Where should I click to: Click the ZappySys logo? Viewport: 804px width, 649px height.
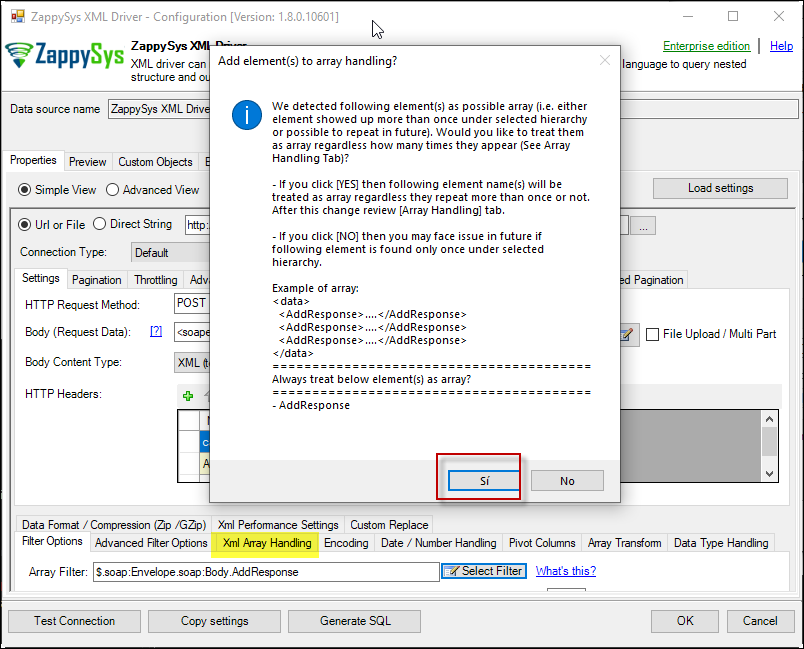coord(64,55)
